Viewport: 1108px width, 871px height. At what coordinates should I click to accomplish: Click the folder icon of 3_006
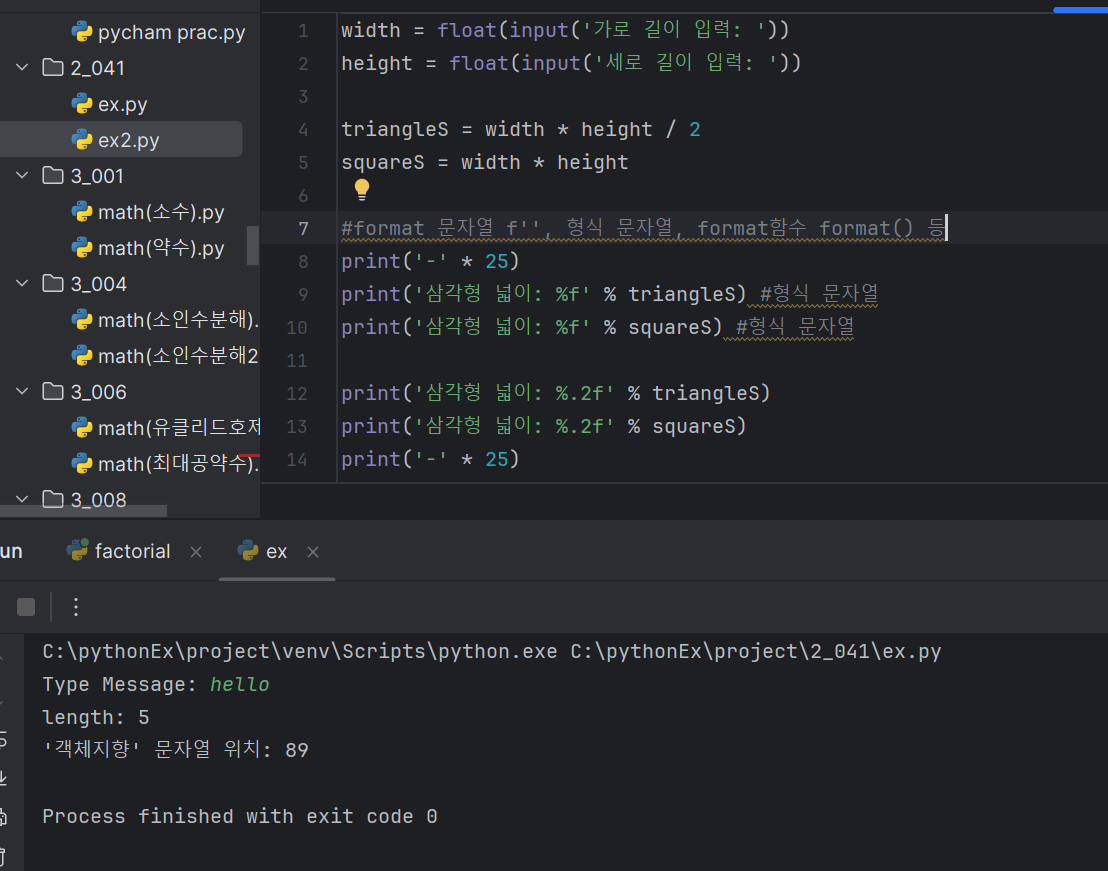(53, 391)
